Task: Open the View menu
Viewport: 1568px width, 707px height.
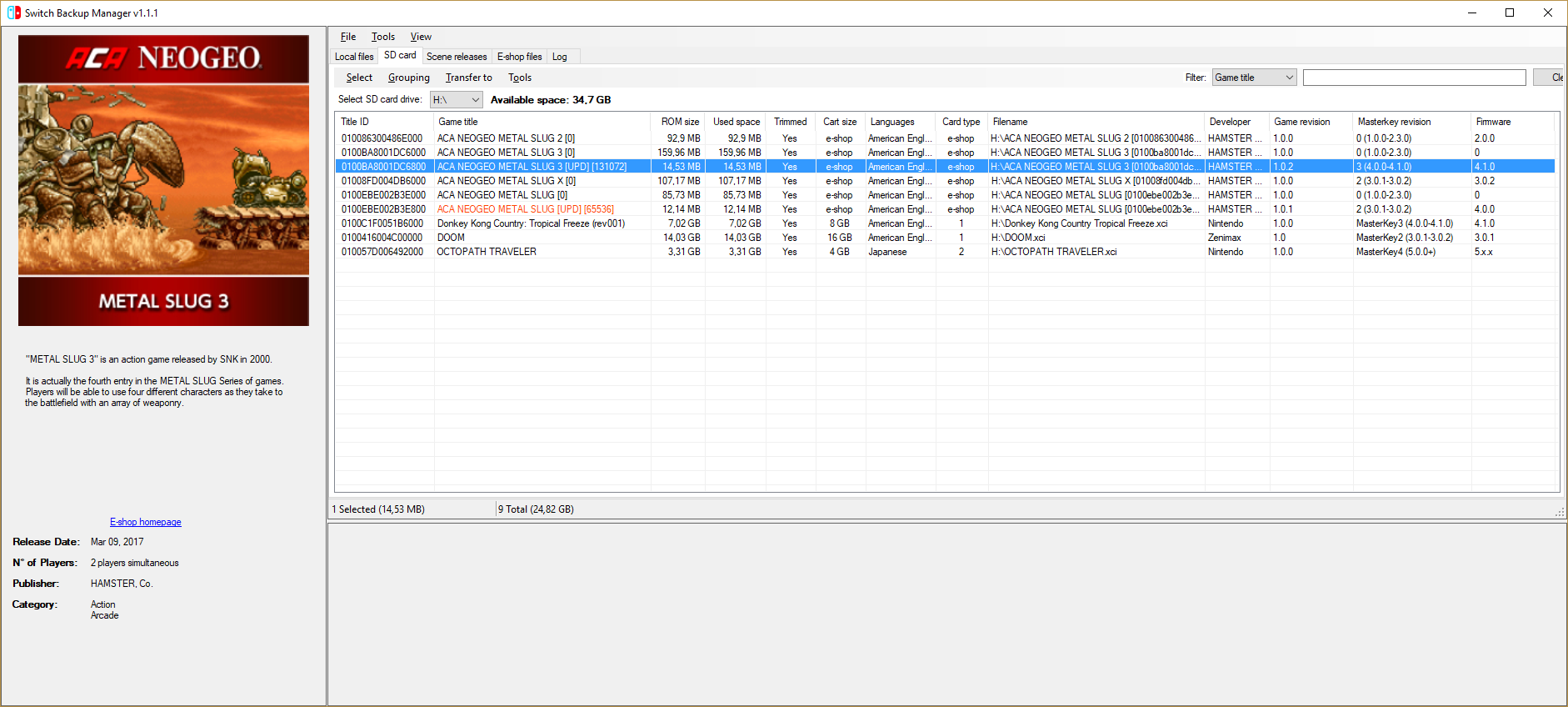Action: 421,37
